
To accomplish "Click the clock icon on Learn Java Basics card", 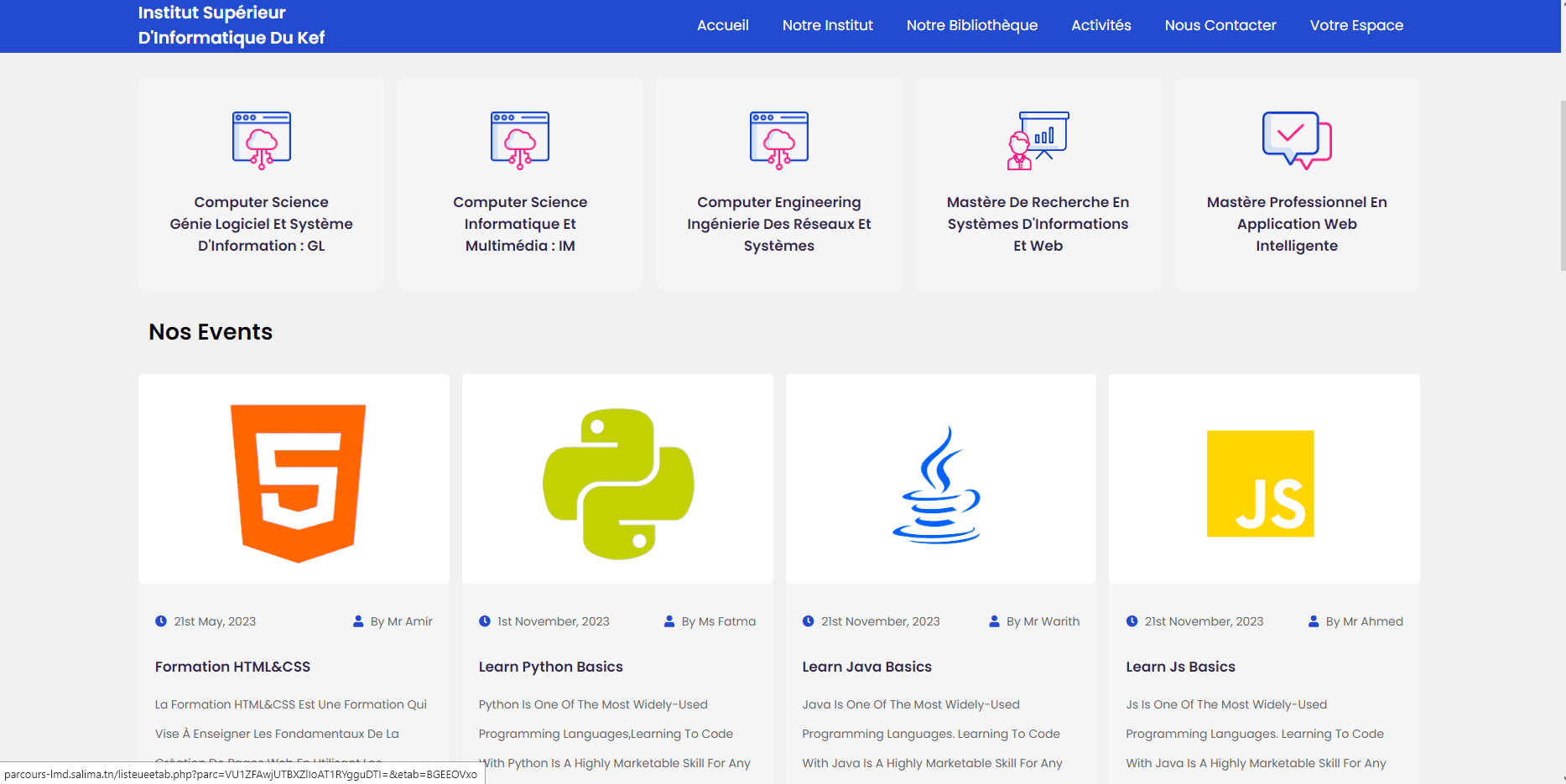I will click(809, 621).
